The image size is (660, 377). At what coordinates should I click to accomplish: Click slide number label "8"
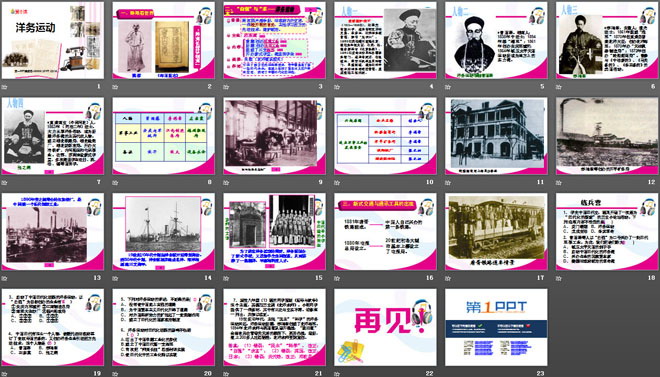[x=210, y=182]
